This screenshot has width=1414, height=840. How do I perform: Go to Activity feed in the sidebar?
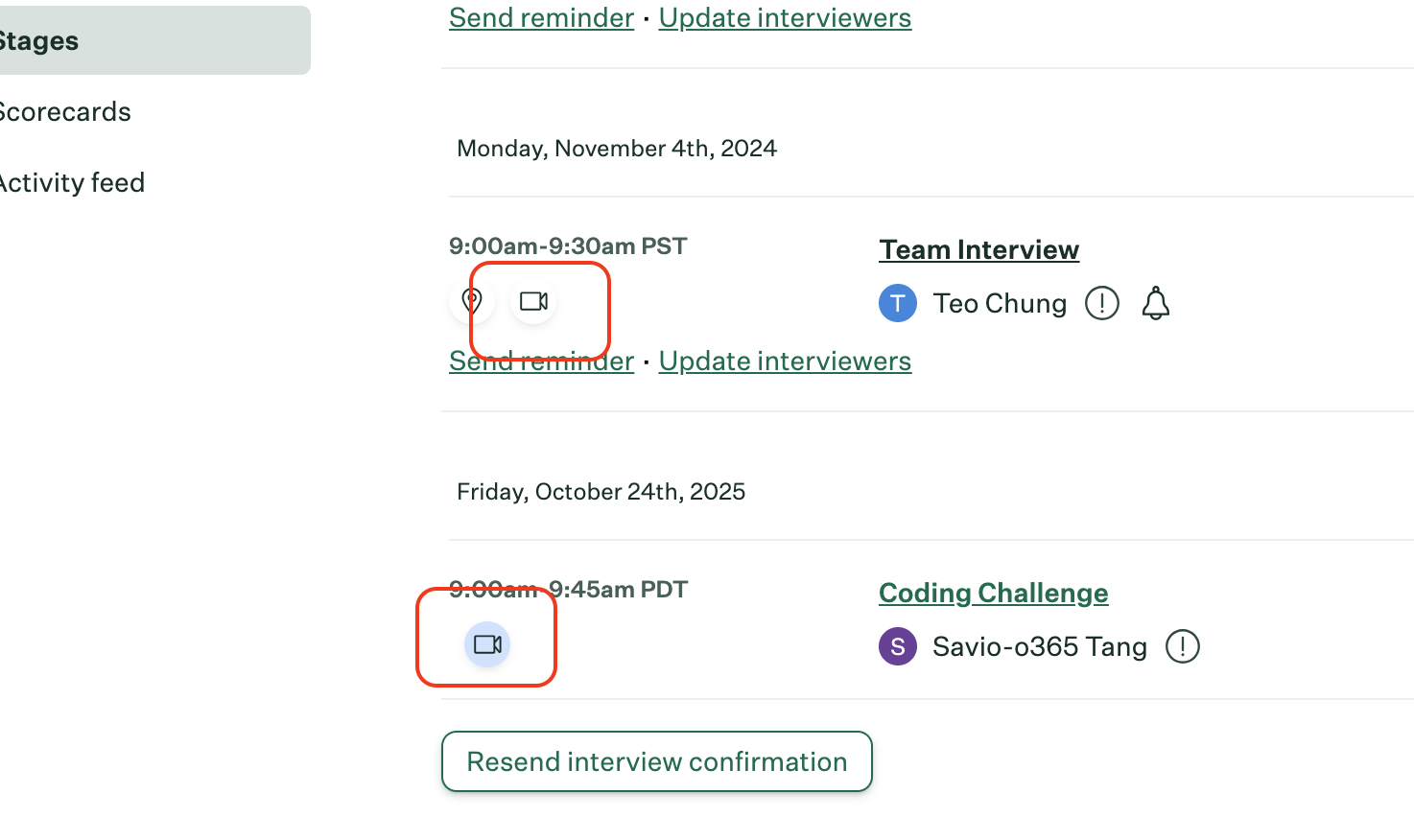(72, 183)
